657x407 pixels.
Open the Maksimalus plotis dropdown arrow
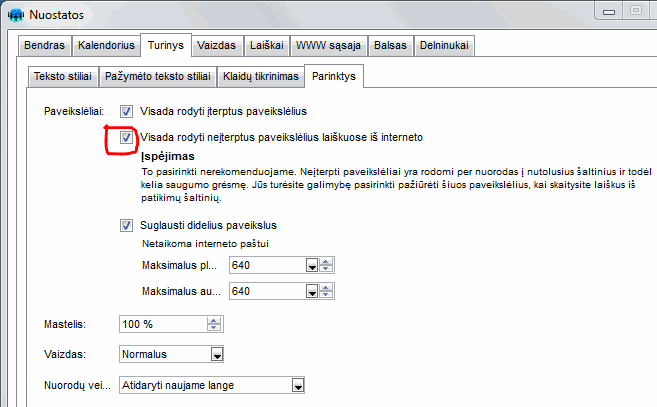pos(311,265)
